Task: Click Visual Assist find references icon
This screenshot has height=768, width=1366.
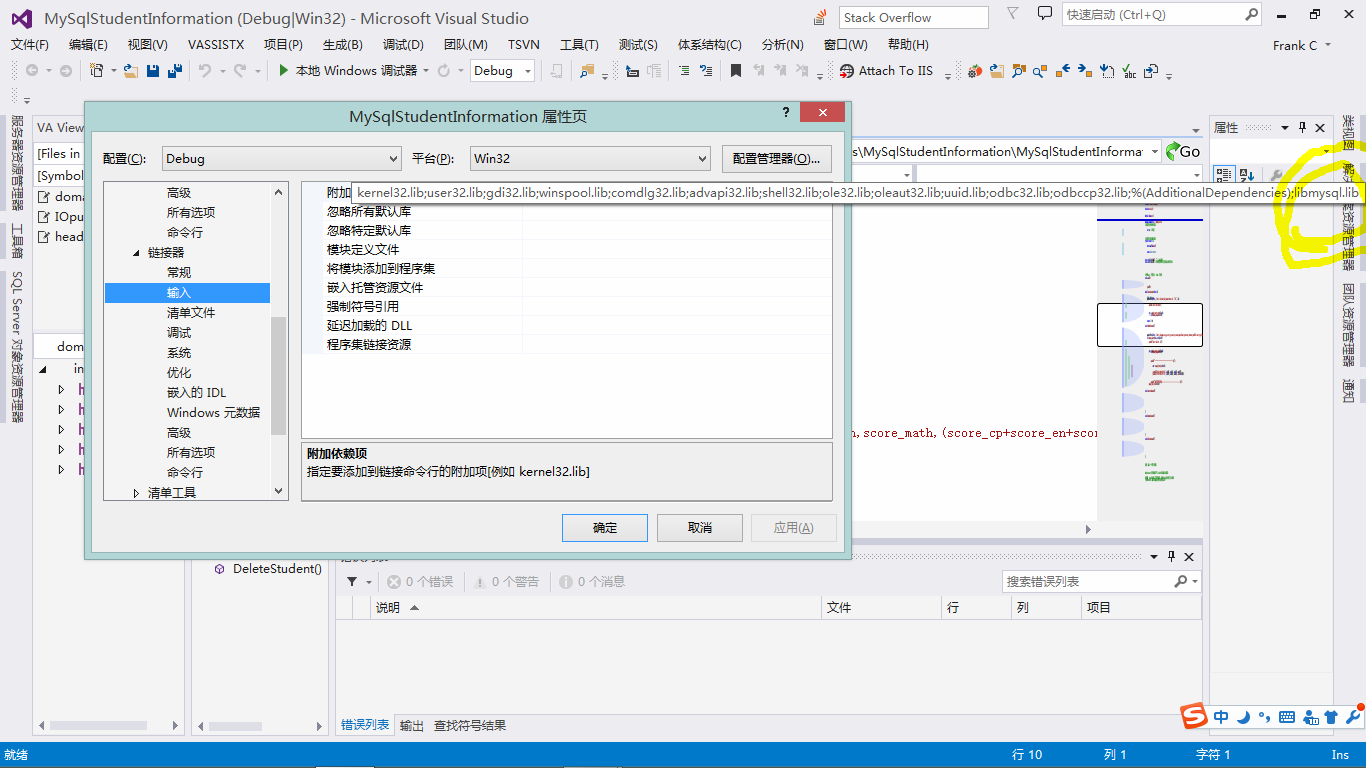Action: [1040, 71]
